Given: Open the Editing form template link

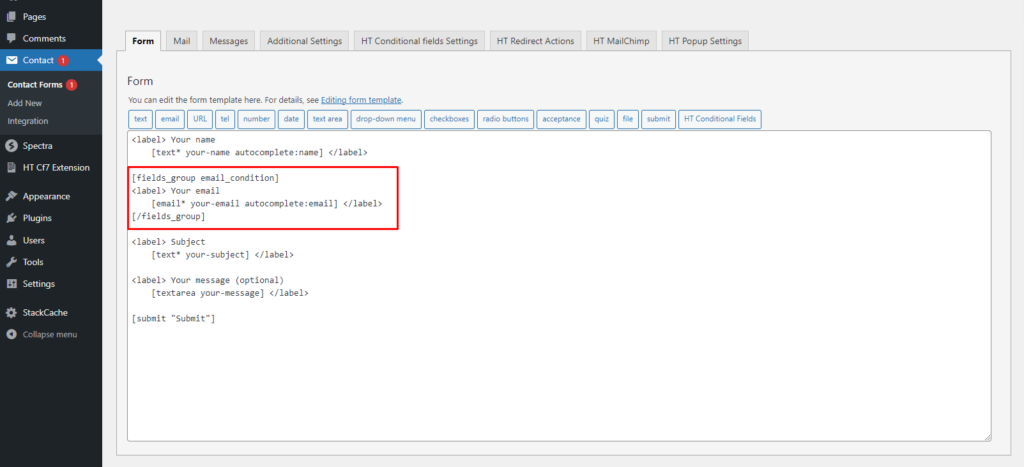Looking at the screenshot, I should click(361, 100).
